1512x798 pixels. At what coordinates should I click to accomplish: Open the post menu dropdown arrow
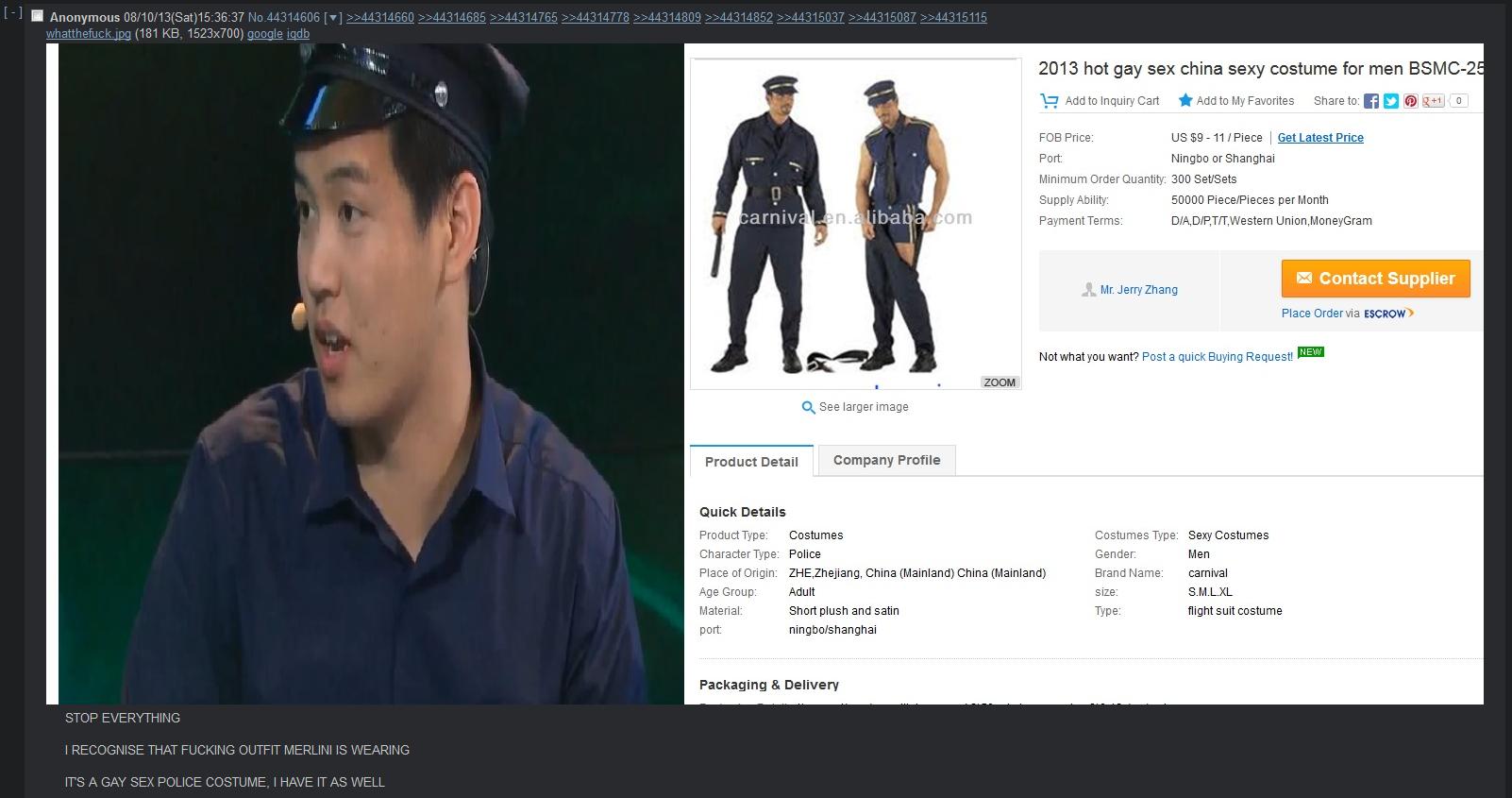point(332,18)
